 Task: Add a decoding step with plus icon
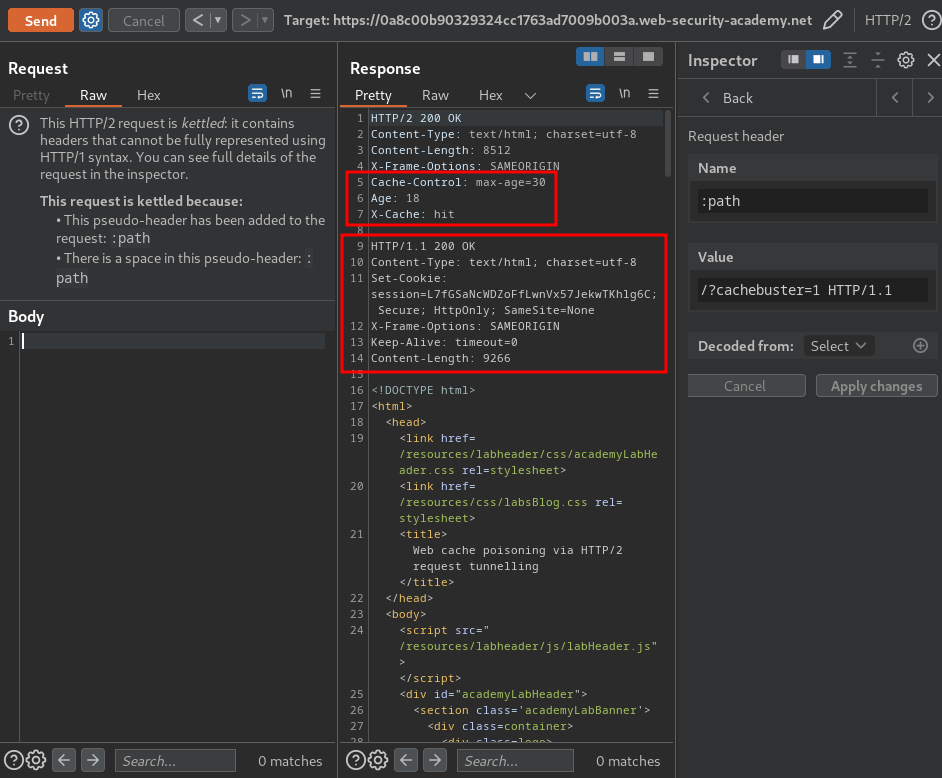920,346
